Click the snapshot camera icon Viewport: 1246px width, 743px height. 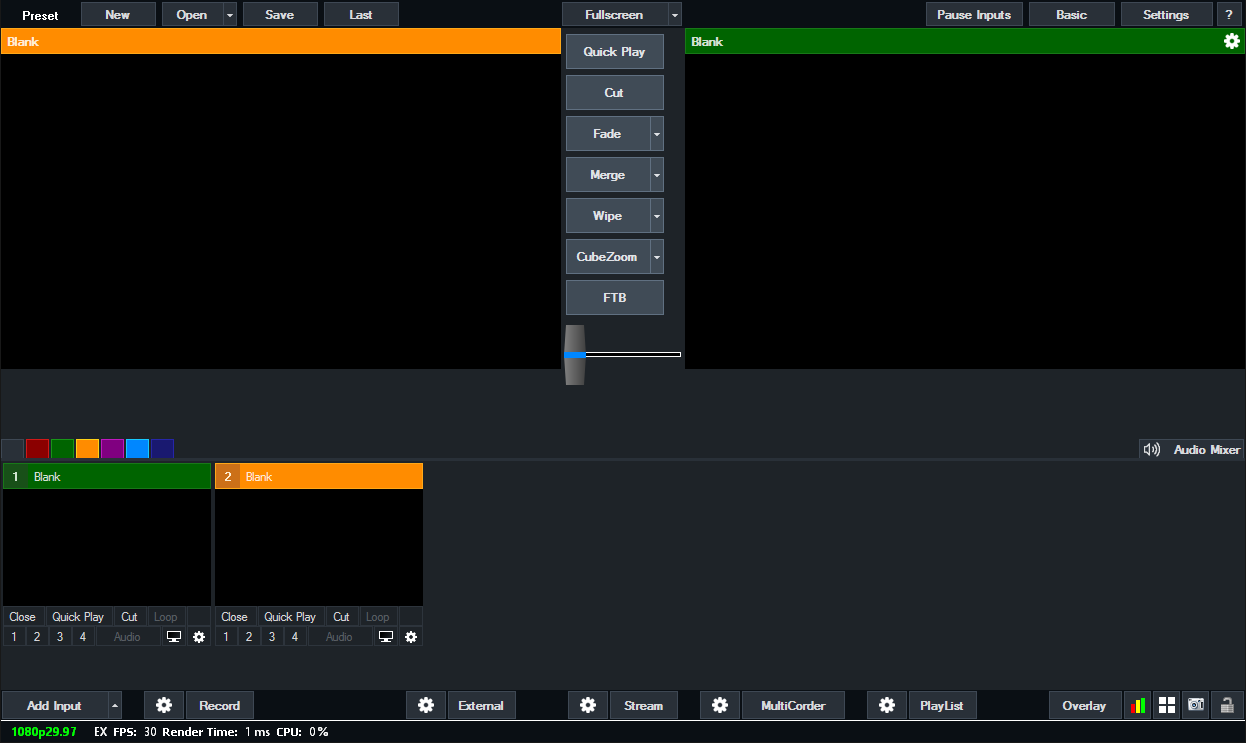click(x=1196, y=705)
